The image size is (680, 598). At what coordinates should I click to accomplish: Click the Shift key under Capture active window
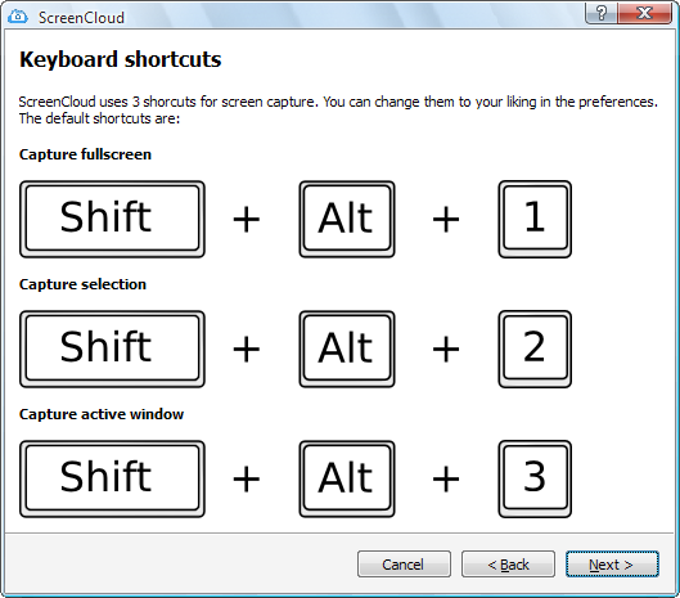112,479
